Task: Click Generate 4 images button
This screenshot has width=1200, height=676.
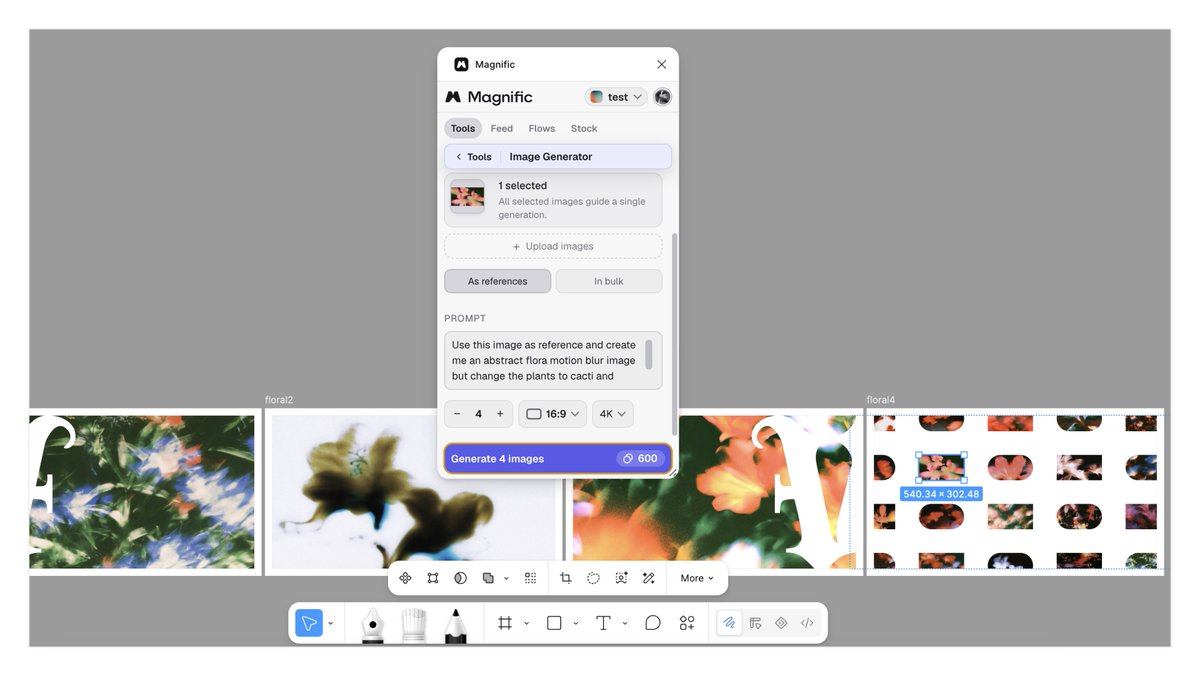Action: pos(558,458)
